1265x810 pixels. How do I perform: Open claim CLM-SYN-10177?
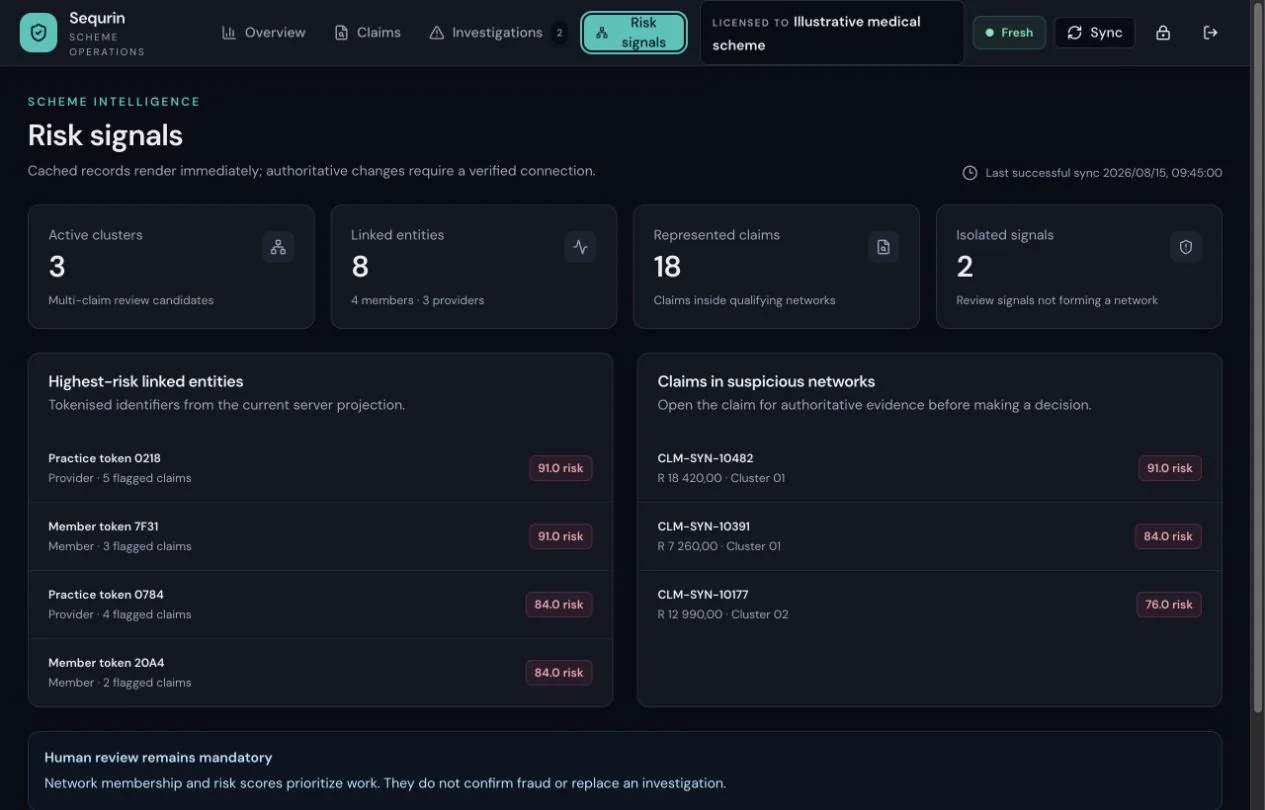[x=929, y=604]
